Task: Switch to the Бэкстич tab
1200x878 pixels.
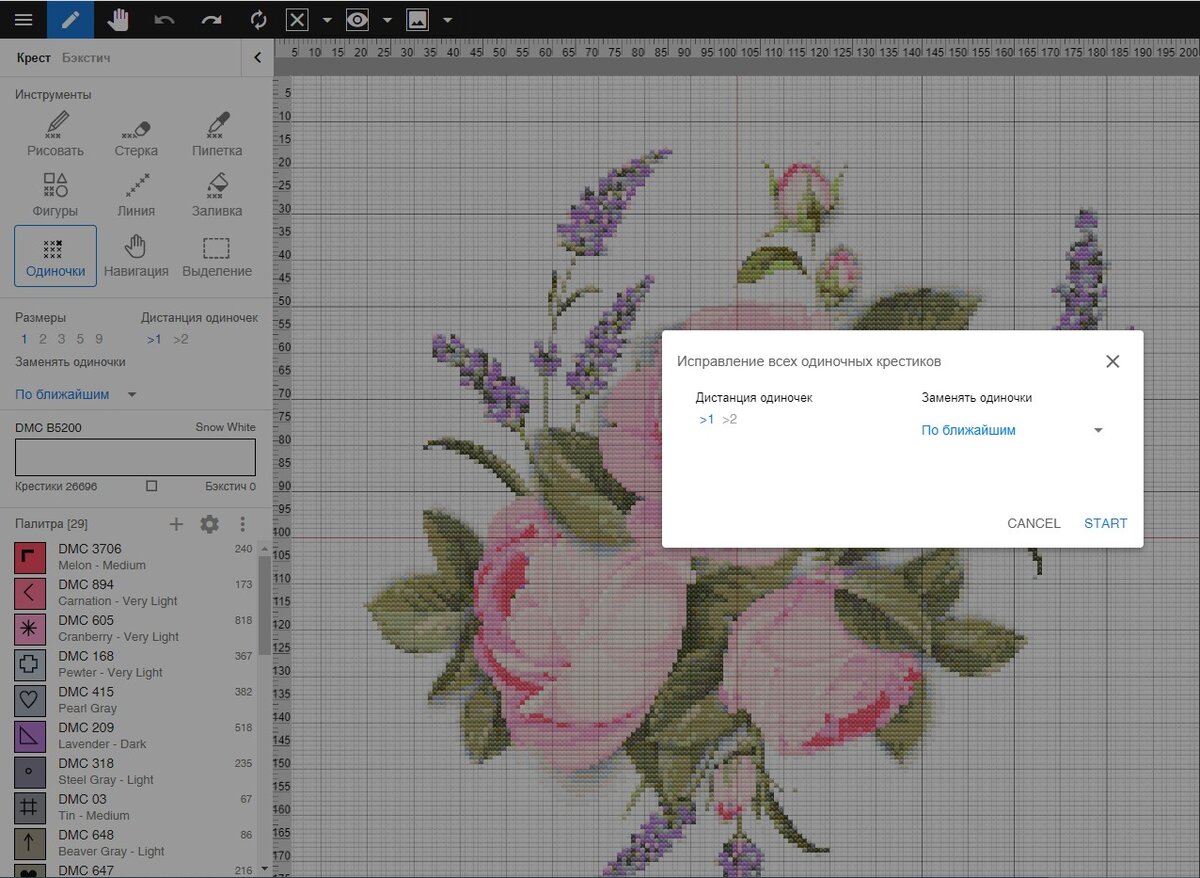Action: [86, 58]
